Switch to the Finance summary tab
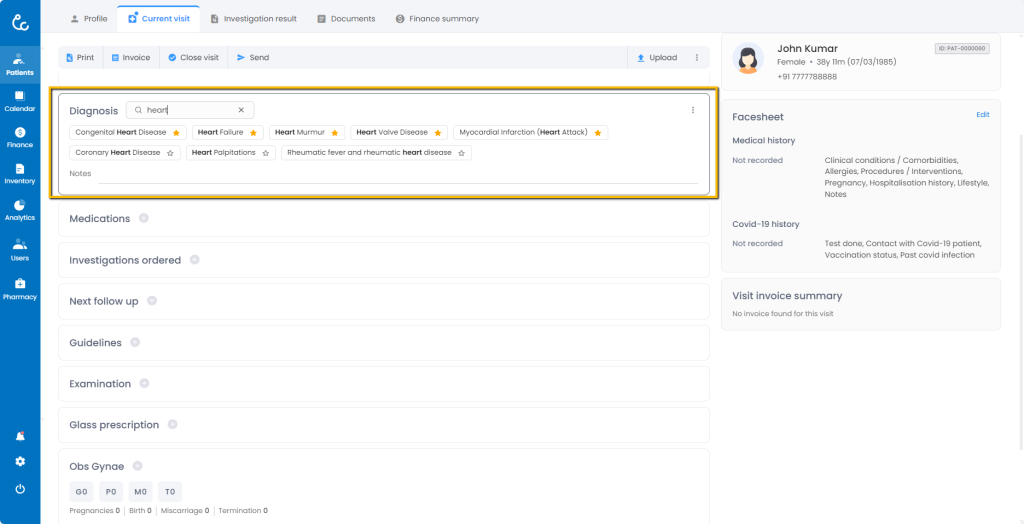The width and height of the screenshot is (1024, 524). click(x=437, y=18)
